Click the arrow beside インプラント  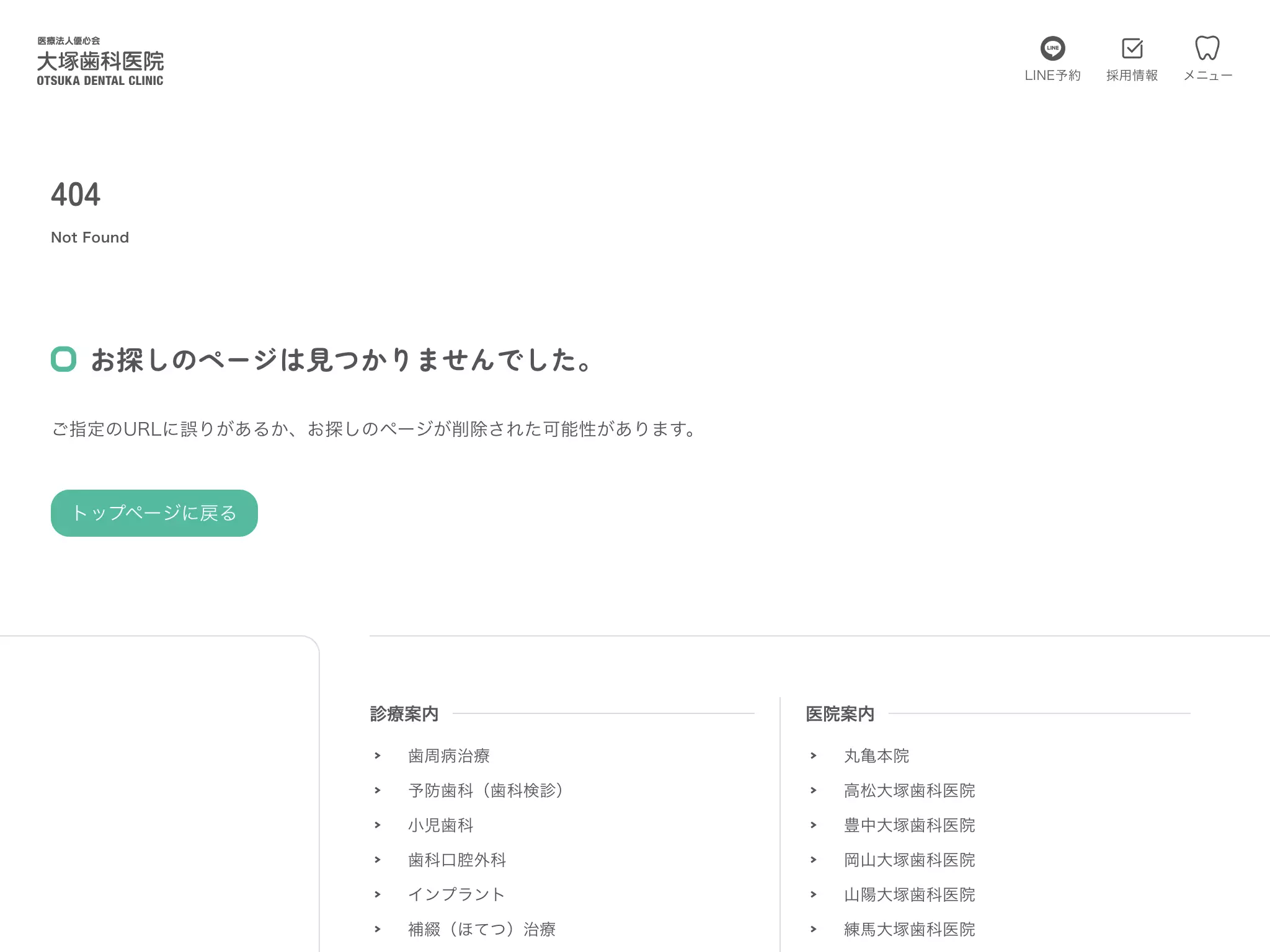pos(378,894)
